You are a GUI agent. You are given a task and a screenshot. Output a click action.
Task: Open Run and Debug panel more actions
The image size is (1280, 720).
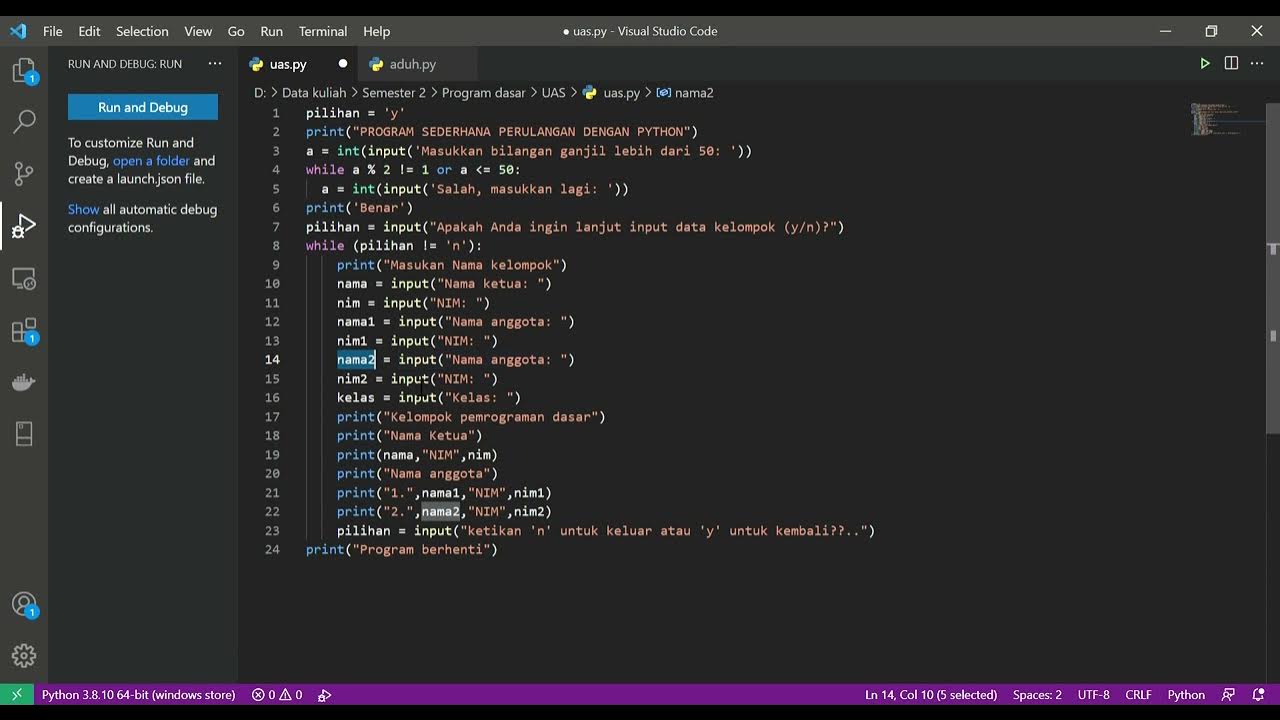[x=215, y=63]
